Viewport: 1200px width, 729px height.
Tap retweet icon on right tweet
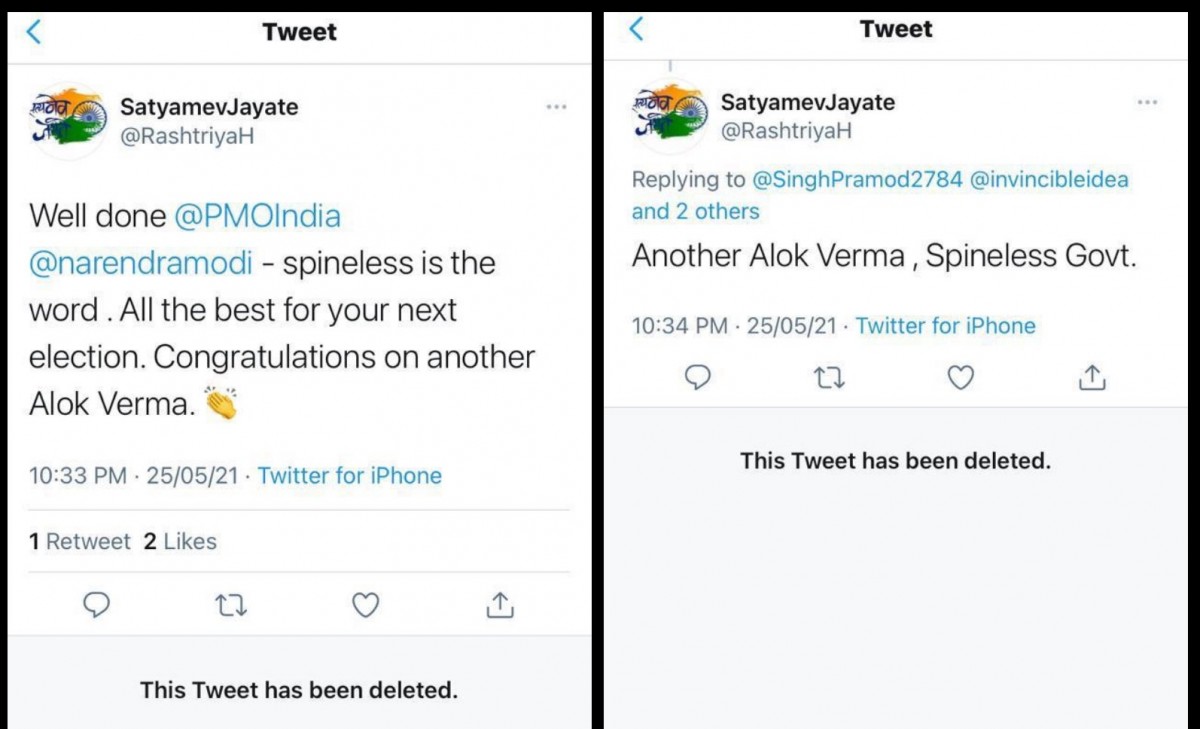click(x=829, y=377)
